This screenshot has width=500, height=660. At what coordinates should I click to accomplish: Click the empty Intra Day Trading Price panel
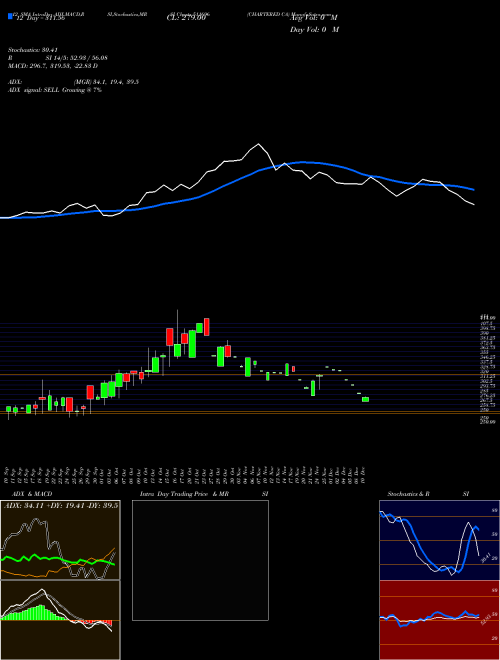[x=200, y=560]
